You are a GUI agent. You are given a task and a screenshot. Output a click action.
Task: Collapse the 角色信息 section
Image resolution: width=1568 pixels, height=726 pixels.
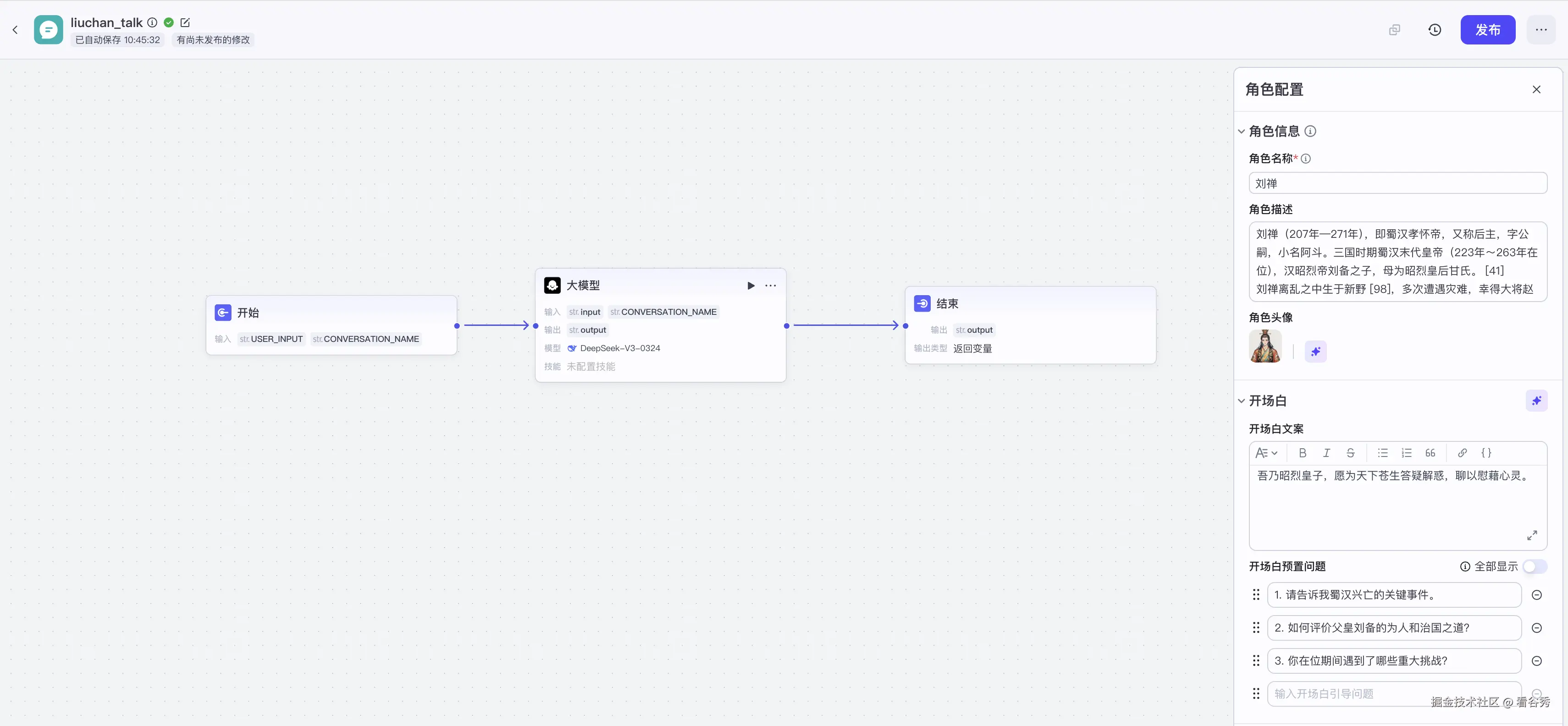pos(1241,132)
